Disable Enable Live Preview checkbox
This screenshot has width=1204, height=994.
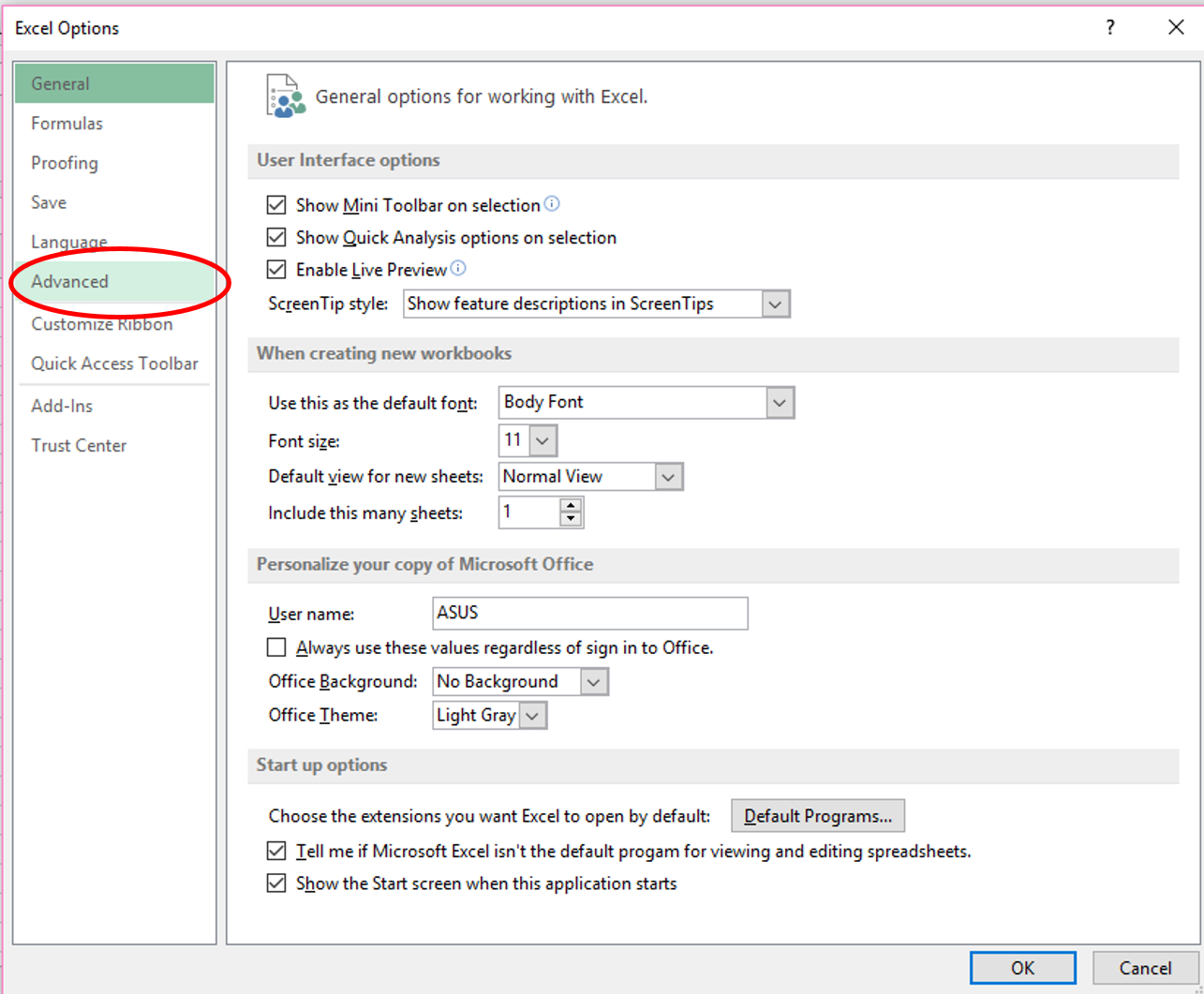coord(276,270)
